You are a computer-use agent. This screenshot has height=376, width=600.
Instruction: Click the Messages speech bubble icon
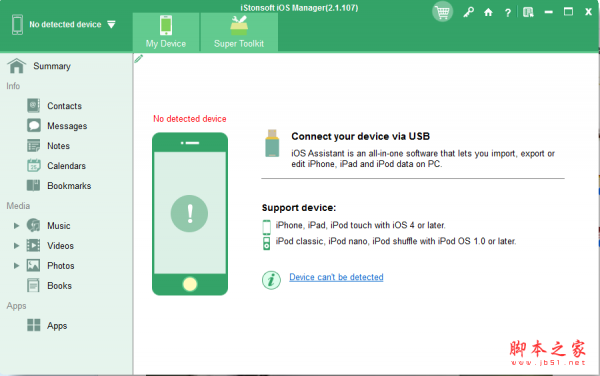[x=34, y=125]
